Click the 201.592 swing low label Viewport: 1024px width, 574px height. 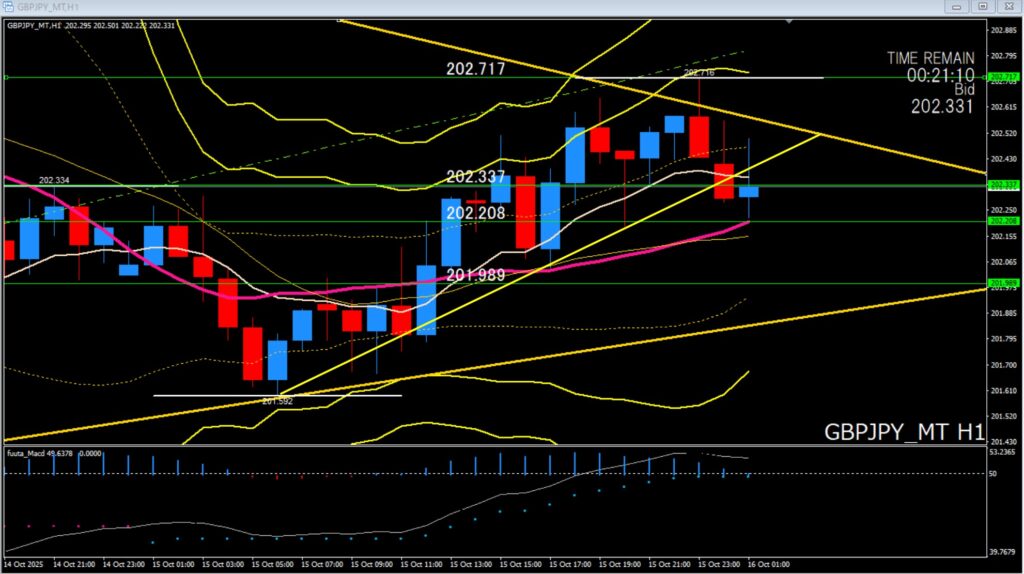(x=276, y=401)
